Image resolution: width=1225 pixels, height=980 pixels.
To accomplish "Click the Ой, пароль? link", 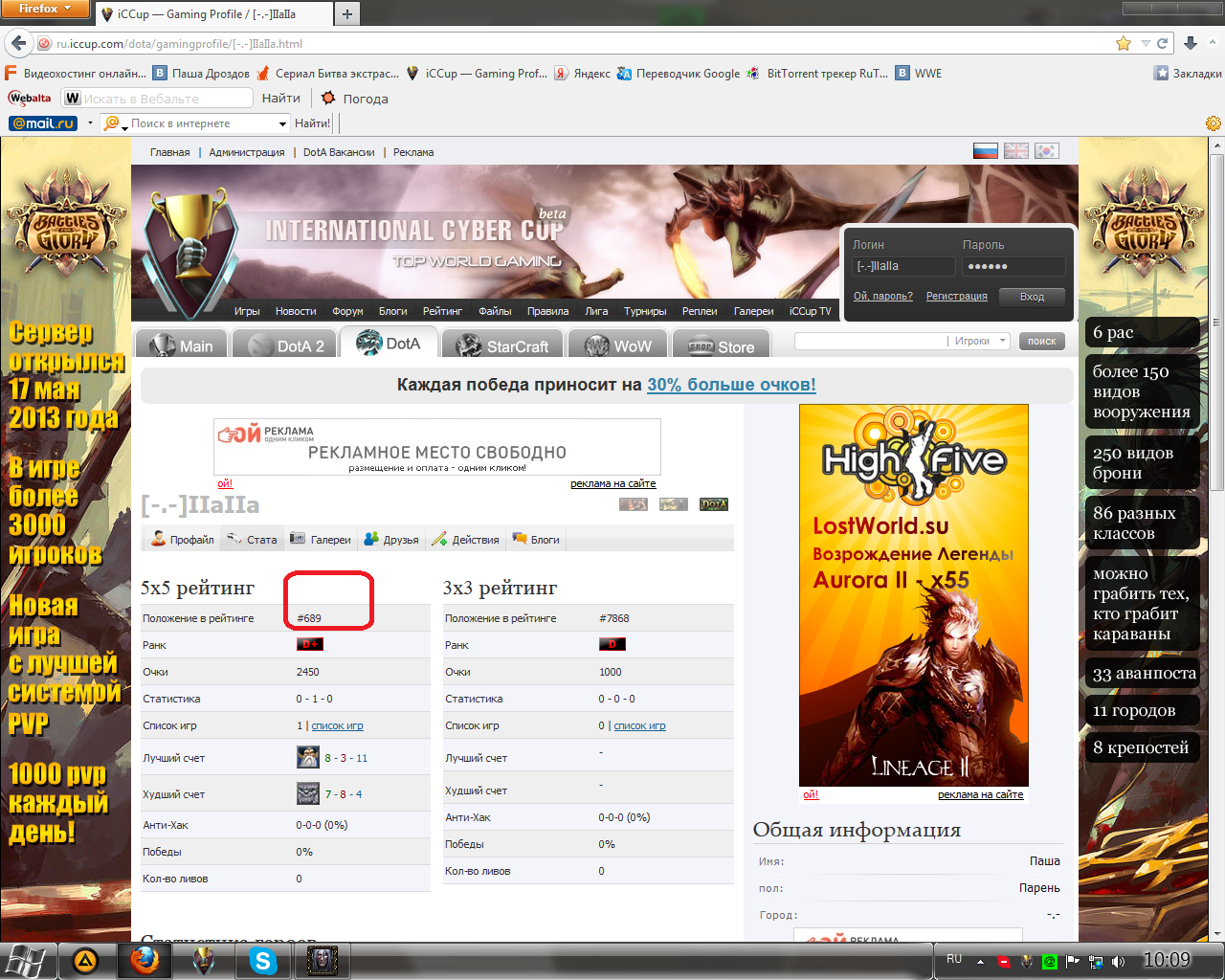I will click(x=882, y=296).
